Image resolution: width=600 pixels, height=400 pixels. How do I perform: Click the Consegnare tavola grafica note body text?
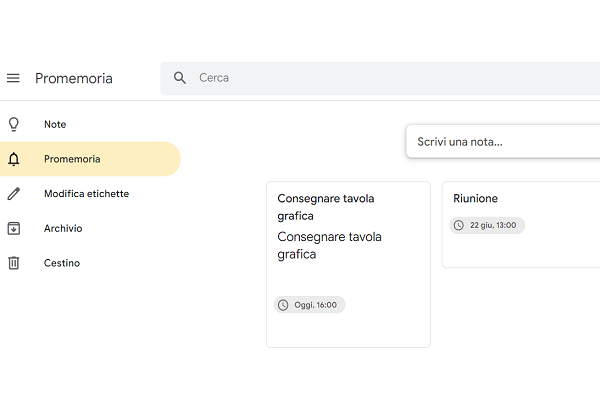[x=329, y=245]
